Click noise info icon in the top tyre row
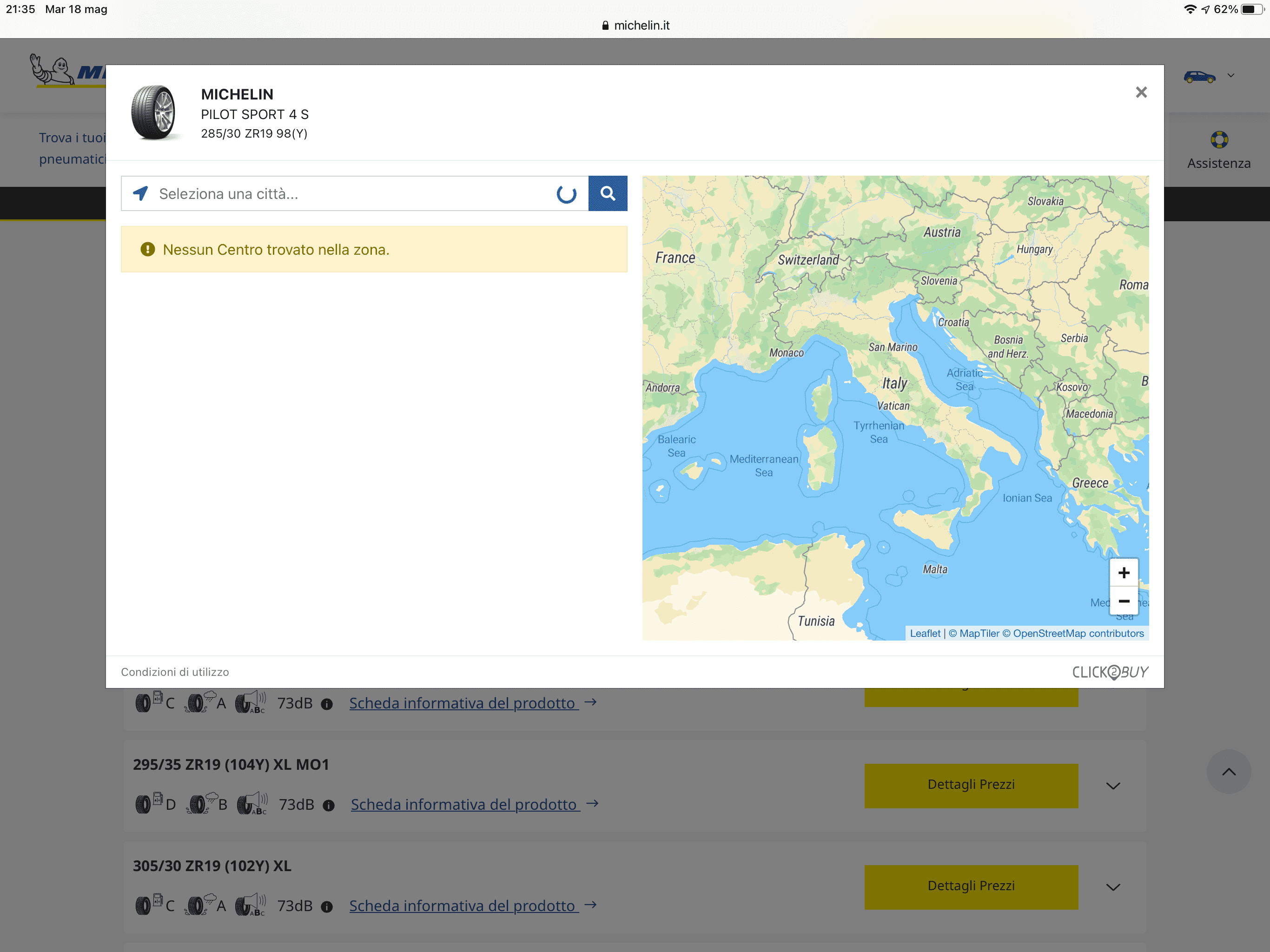Image resolution: width=1270 pixels, height=952 pixels. click(x=327, y=704)
